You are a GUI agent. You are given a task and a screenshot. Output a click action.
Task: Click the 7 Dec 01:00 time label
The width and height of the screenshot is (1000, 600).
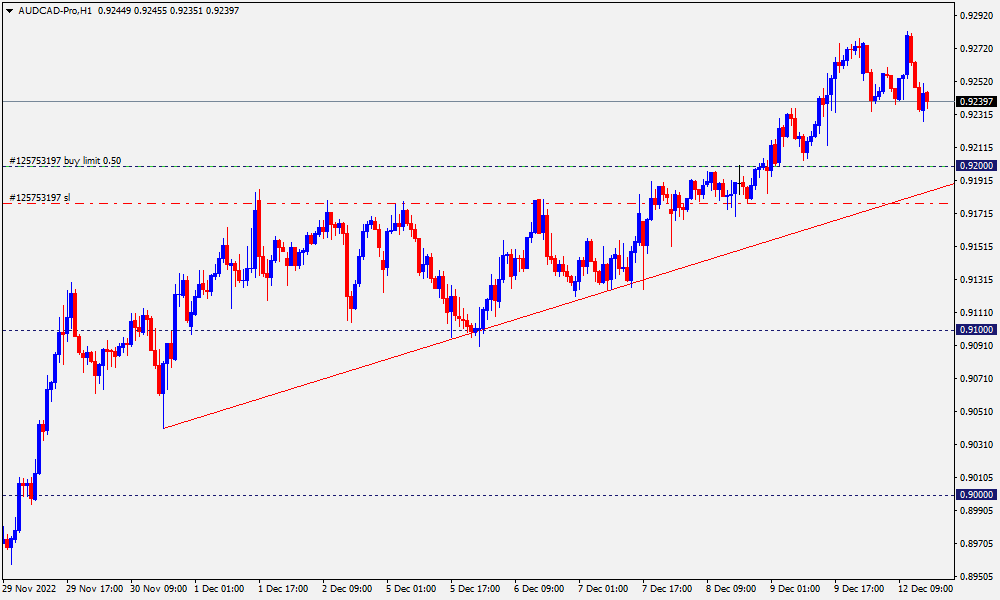point(603,589)
